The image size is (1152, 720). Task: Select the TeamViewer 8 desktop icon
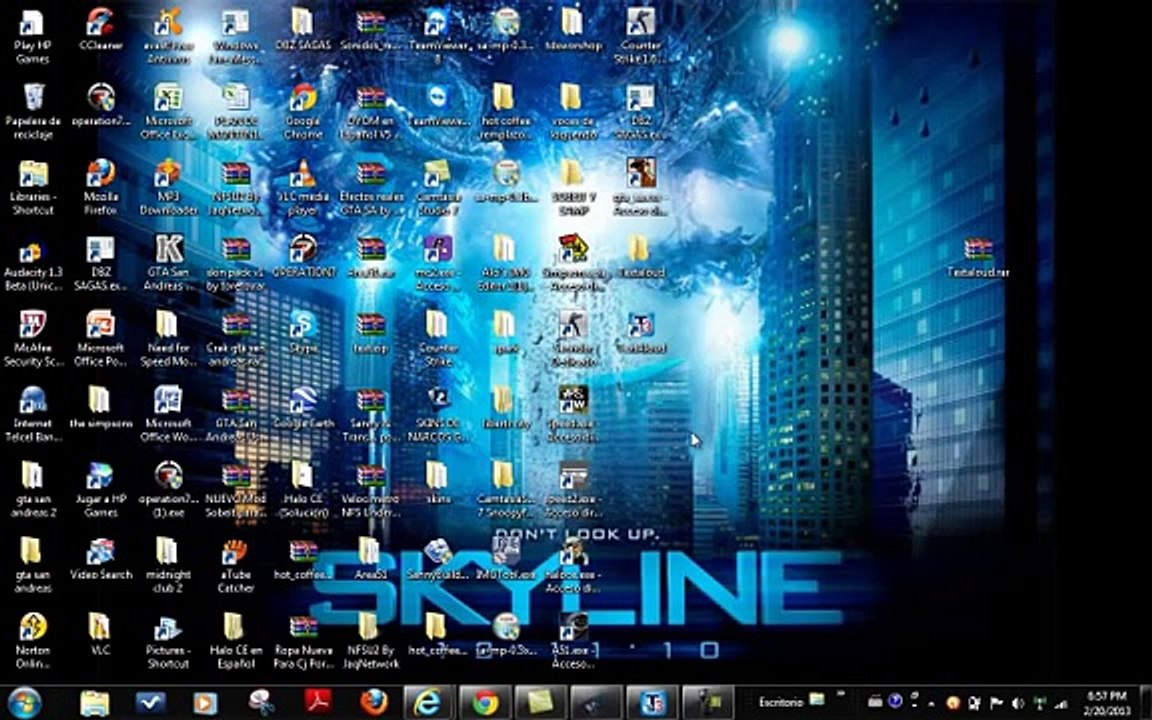pos(438,35)
